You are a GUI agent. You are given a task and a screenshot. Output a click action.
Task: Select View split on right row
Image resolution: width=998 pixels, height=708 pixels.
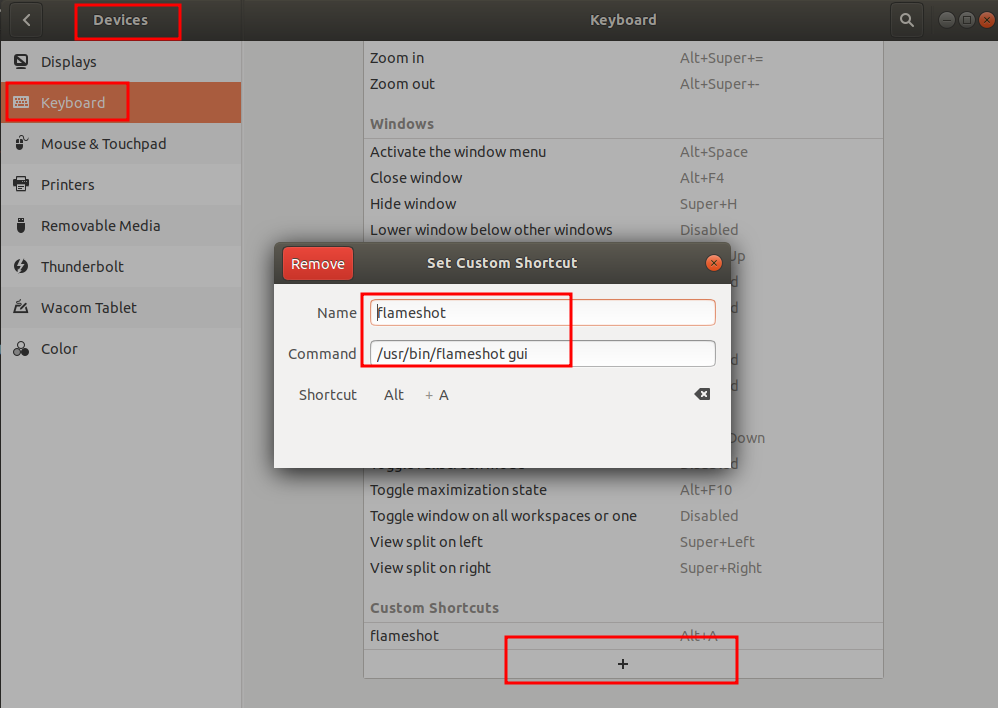pos(623,569)
